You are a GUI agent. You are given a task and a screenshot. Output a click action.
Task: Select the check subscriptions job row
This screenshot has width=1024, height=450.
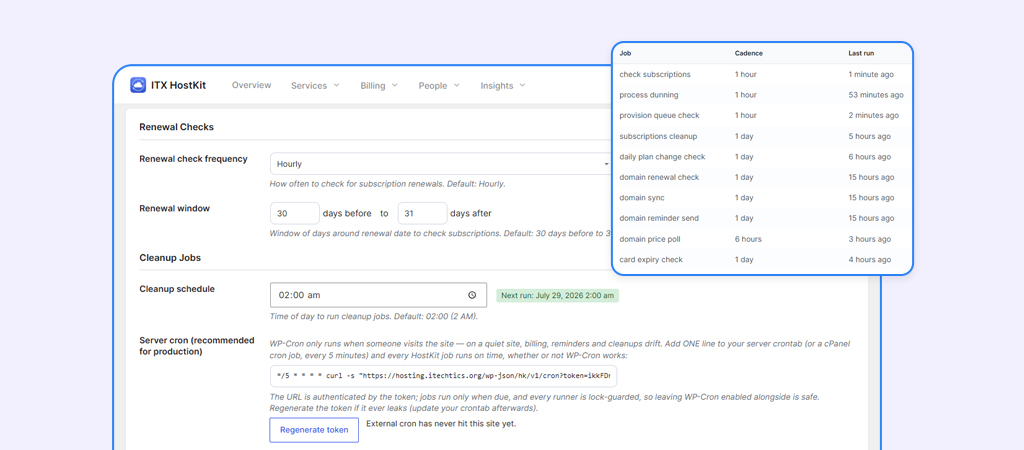click(762, 74)
